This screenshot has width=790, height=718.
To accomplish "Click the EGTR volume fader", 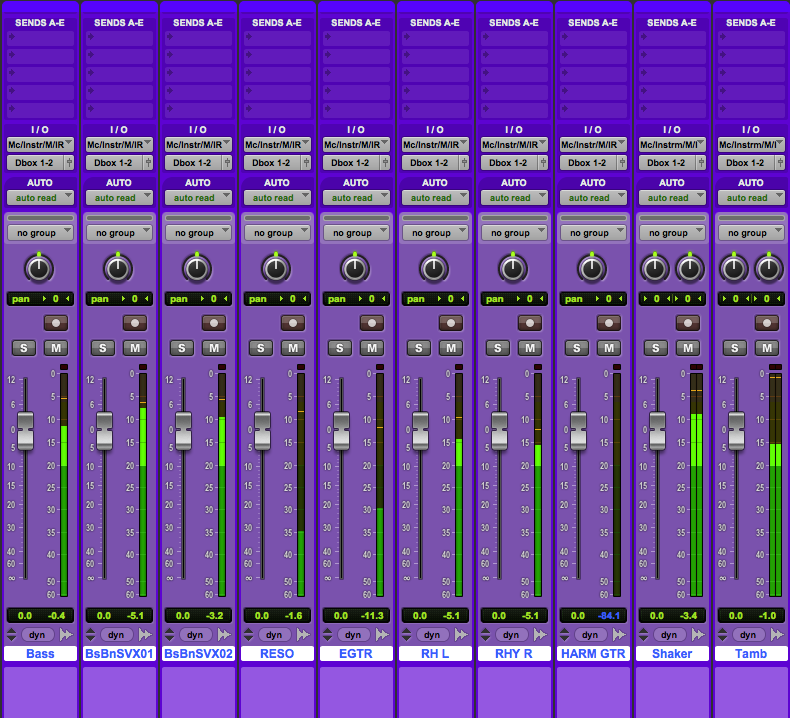I will point(341,431).
